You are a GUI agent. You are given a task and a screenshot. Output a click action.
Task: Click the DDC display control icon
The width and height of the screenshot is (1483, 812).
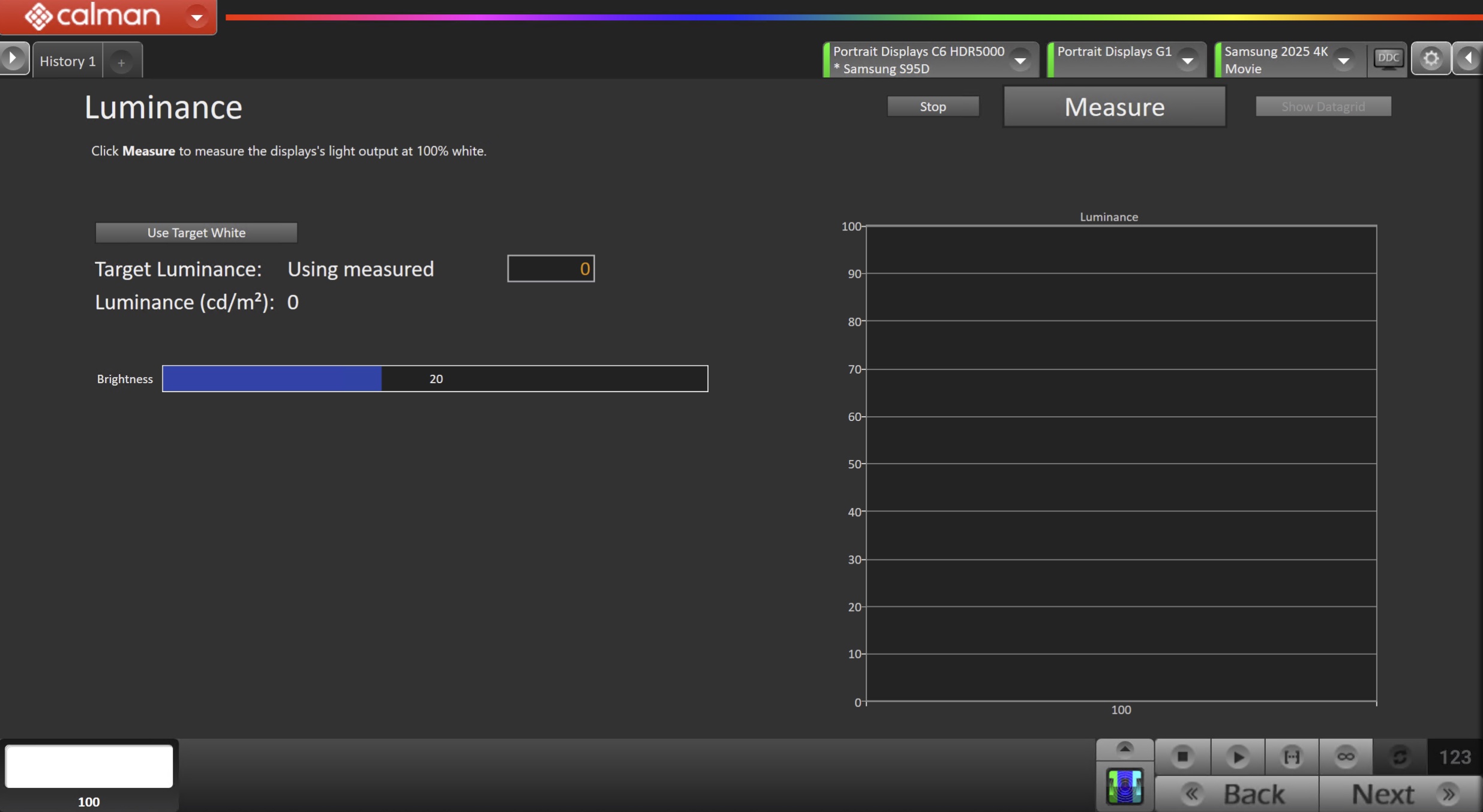pyautogui.click(x=1388, y=59)
